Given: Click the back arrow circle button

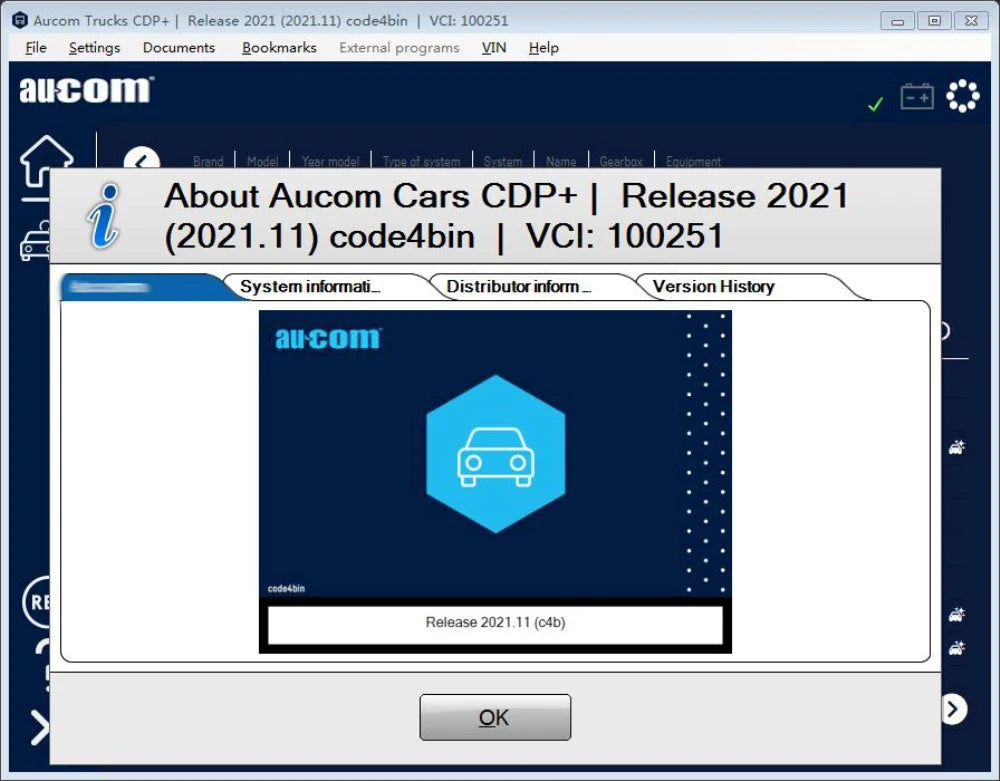Looking at the screenshot, I should (142, 157).
